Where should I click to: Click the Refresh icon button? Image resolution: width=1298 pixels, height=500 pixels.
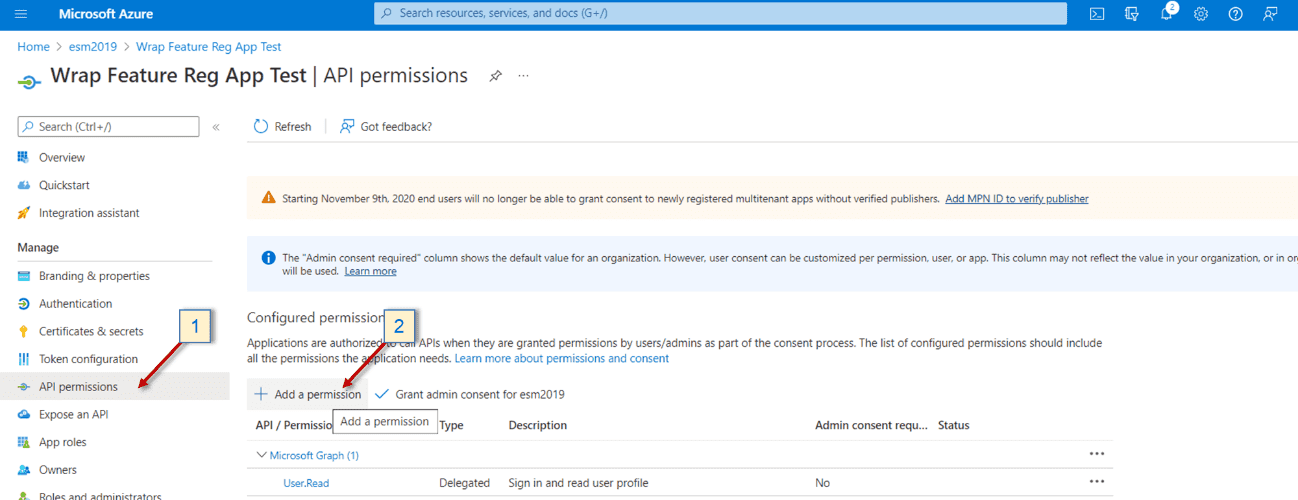tap(282, 127)
